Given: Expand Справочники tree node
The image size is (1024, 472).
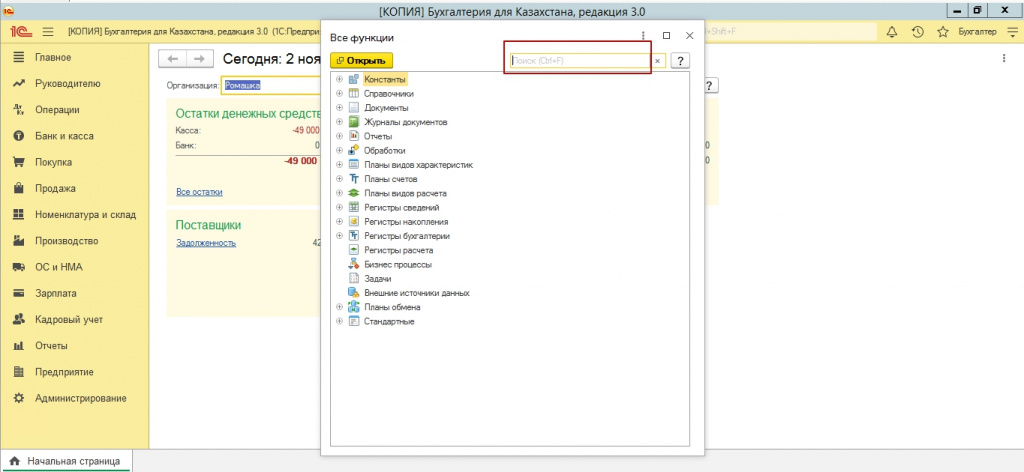Looking at the screenshot, I should click(339, 93).
